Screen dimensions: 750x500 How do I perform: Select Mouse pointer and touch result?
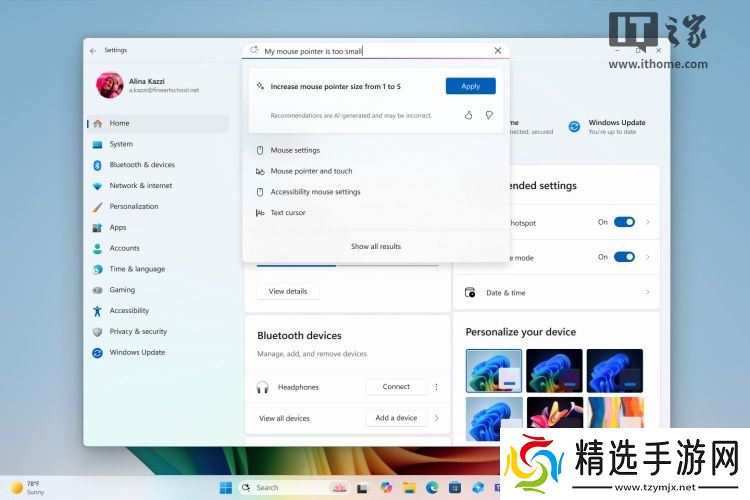tap(311, 171)
